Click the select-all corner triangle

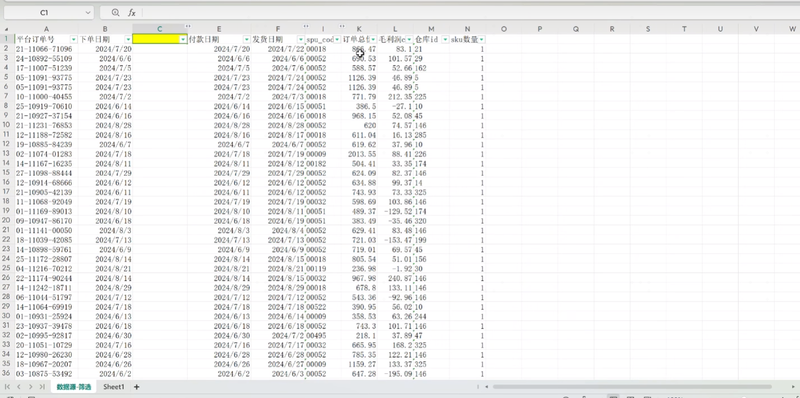[7, 29]
